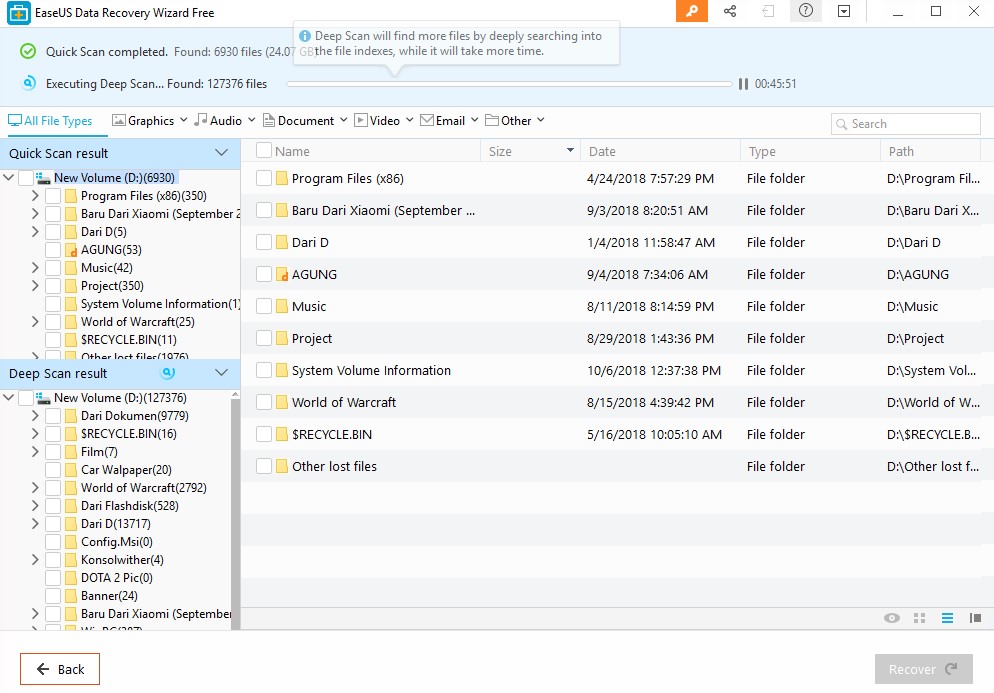Collapse the Quick Scan result panel
This screenshot has width=994, height=693.
pos(221,153)
